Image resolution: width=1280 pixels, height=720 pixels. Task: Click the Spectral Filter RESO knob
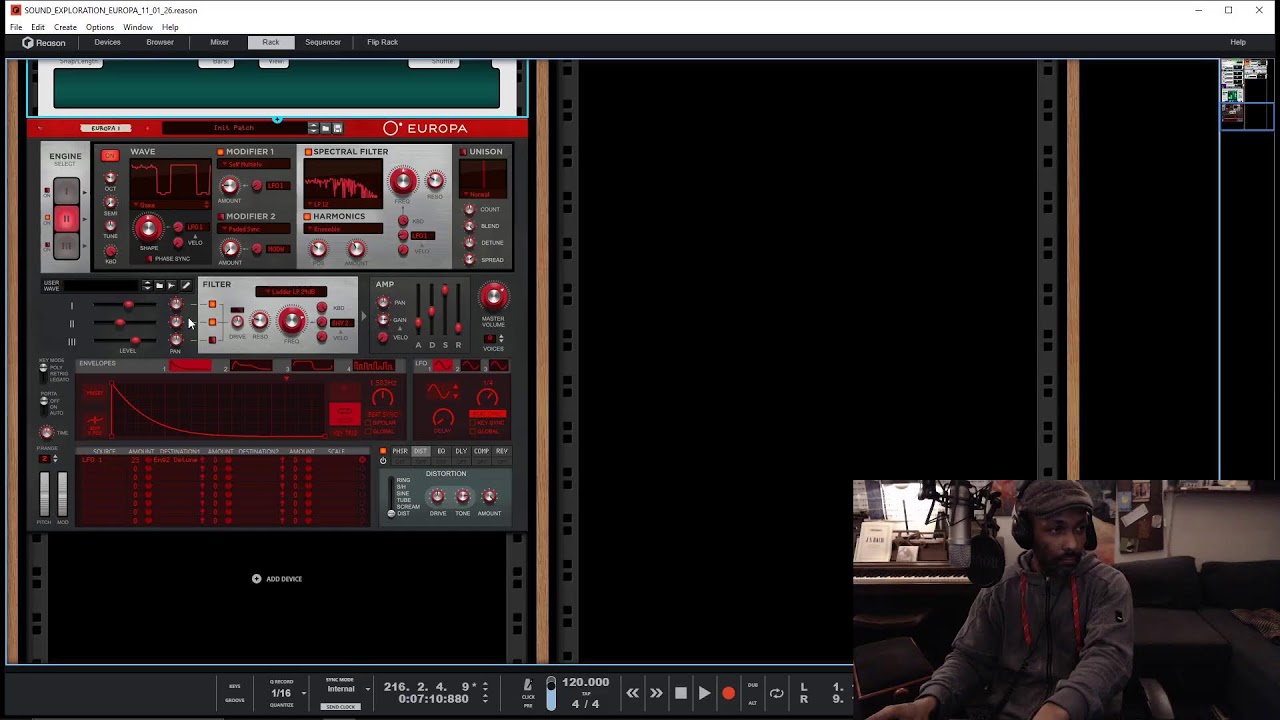tap(435, 181)
